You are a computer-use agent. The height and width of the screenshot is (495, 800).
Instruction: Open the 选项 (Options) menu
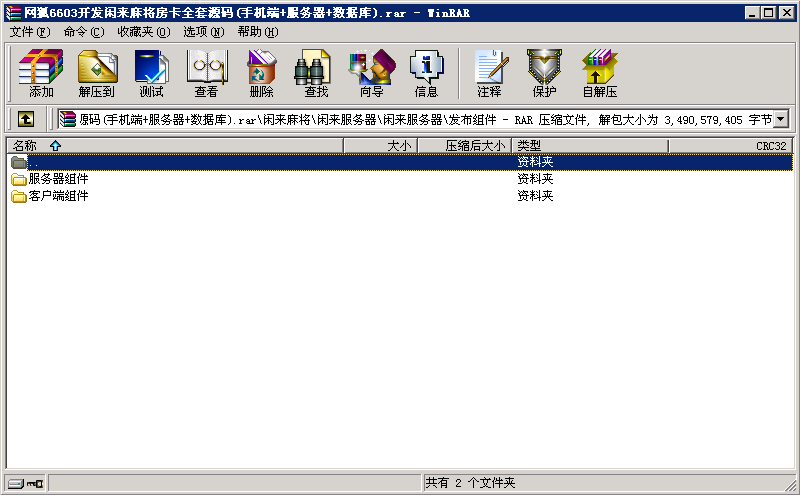203,32
